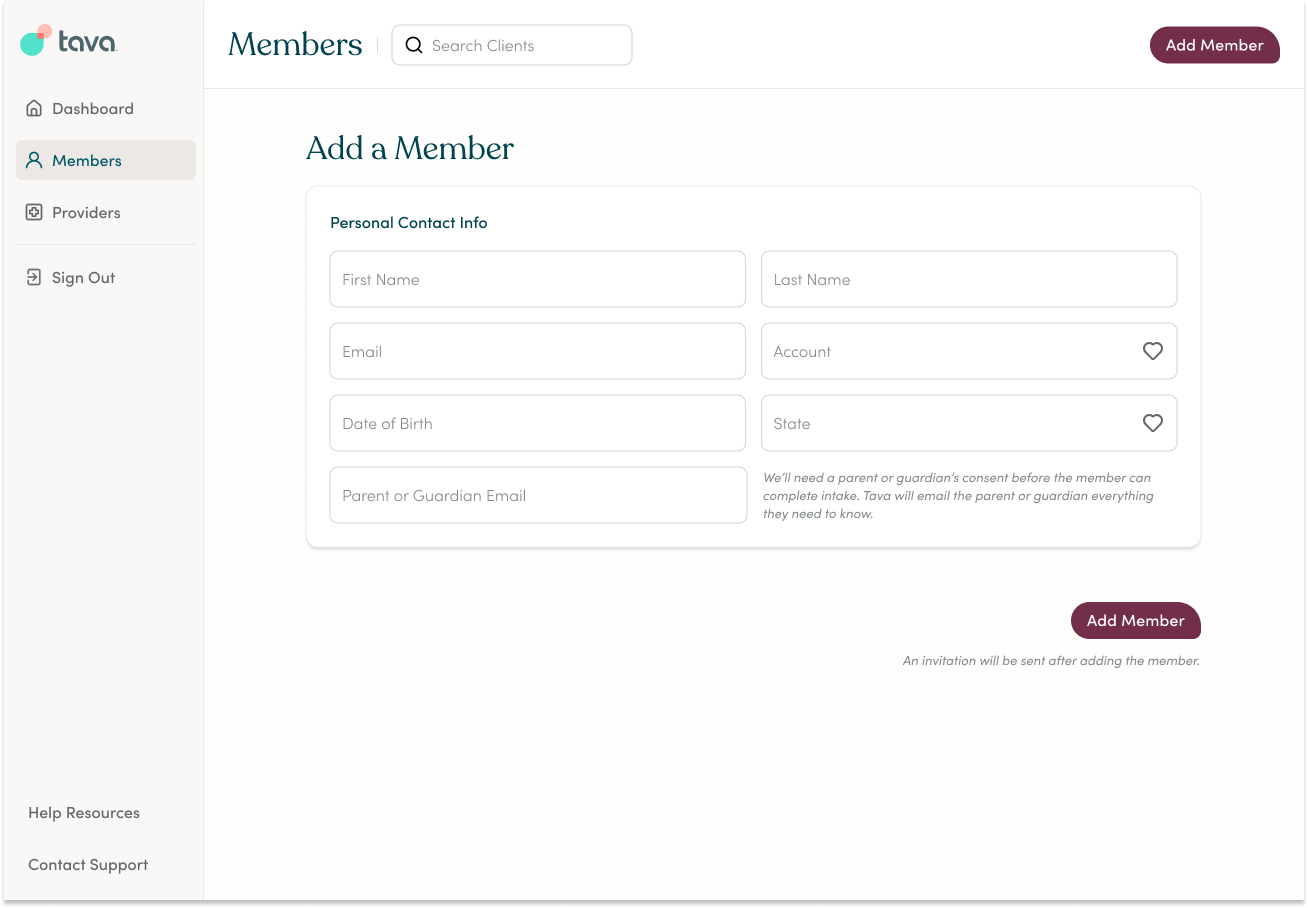Select the Members person icon

[x=34, y=160]
